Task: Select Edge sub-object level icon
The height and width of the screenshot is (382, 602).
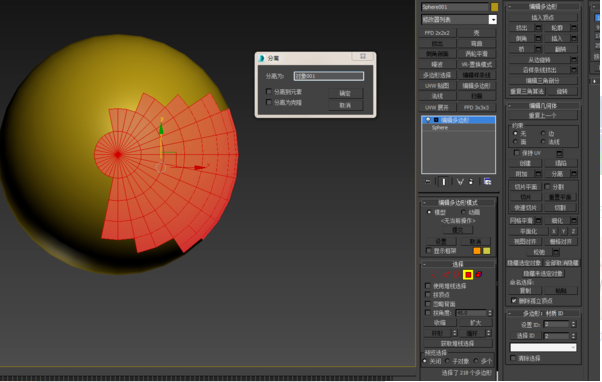Action: tap(446, 275)
